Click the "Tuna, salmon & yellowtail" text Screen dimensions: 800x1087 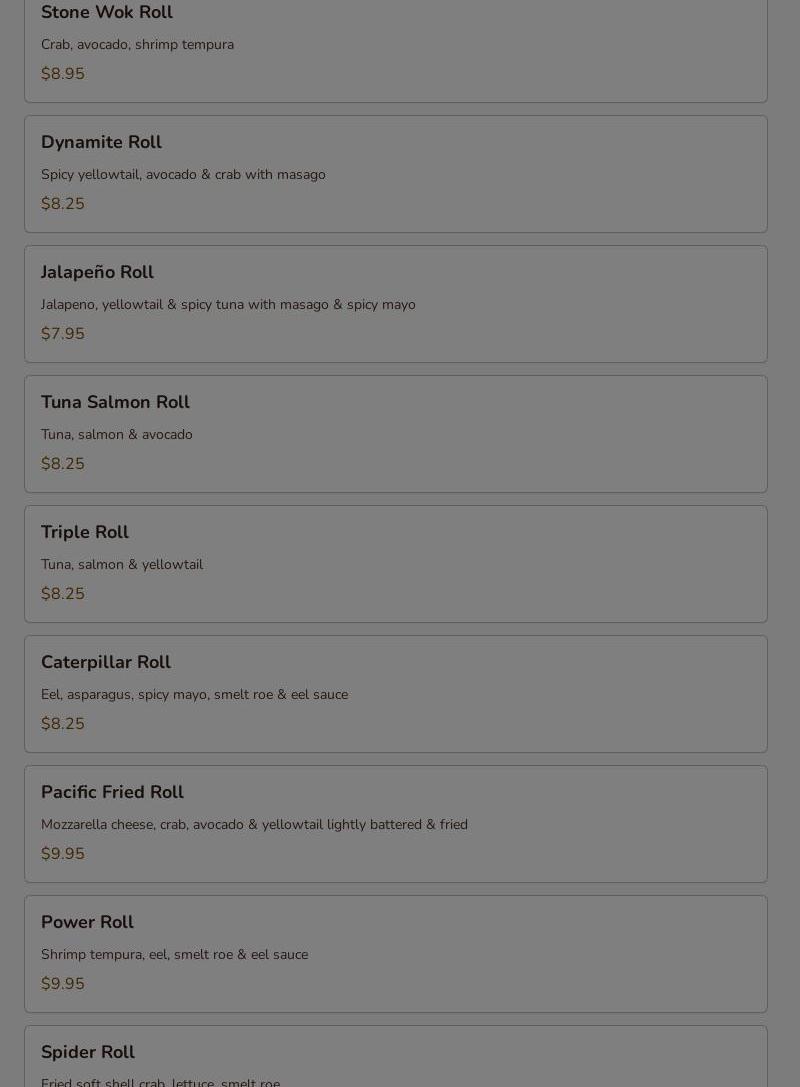(122, 565)
